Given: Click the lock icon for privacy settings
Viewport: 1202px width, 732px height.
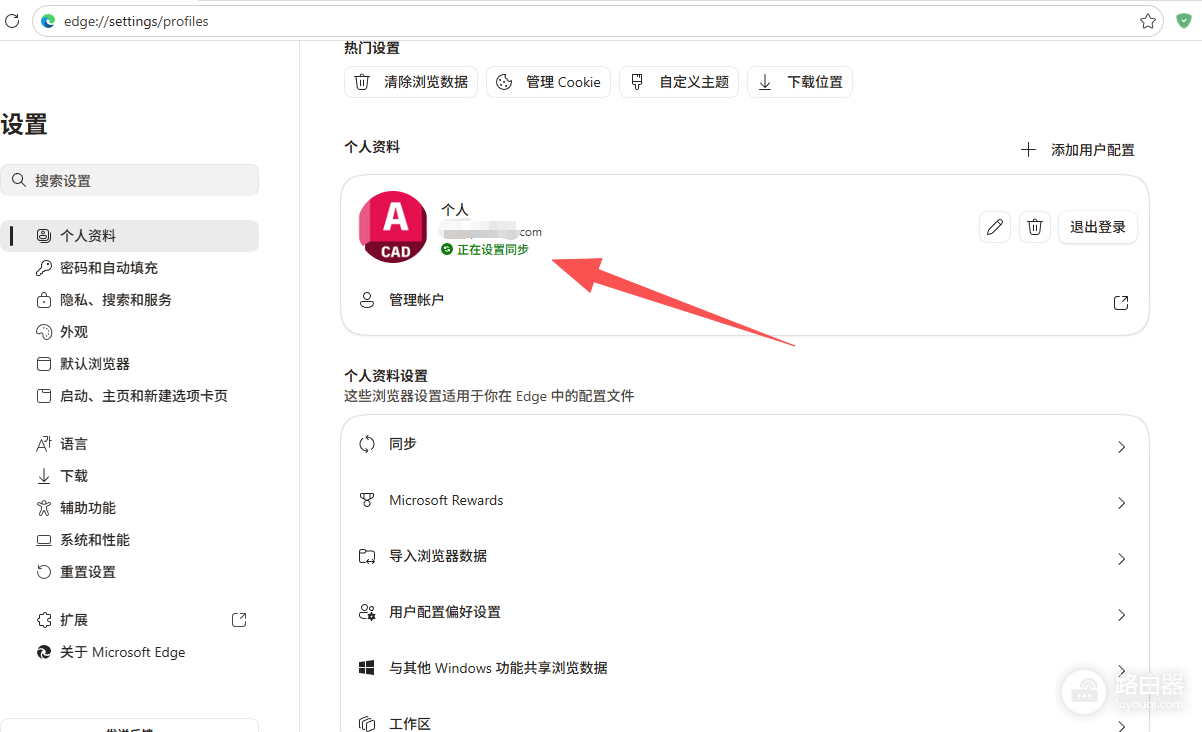Looking at the screenshot, I should 43,300.
